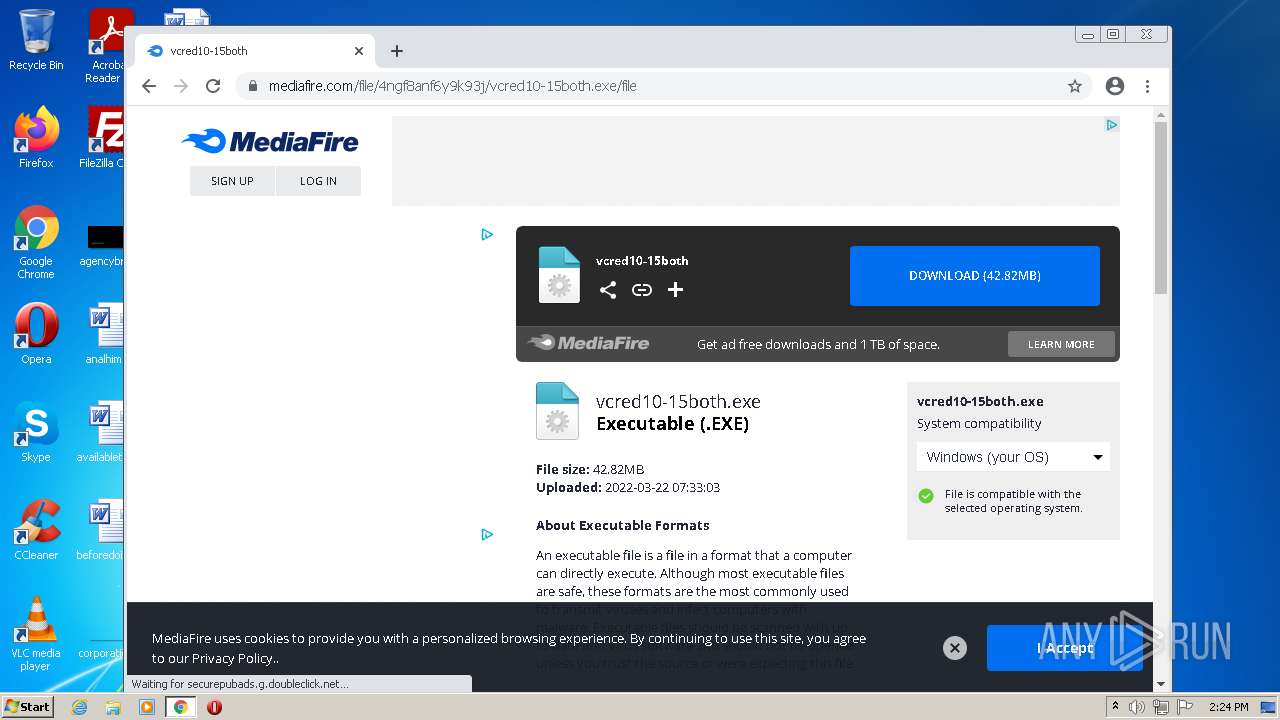Image resolution: width=1280 pixels, height=720 pixels.
Task: Copy link using the chain icon
Action: [x=642, y=290]
